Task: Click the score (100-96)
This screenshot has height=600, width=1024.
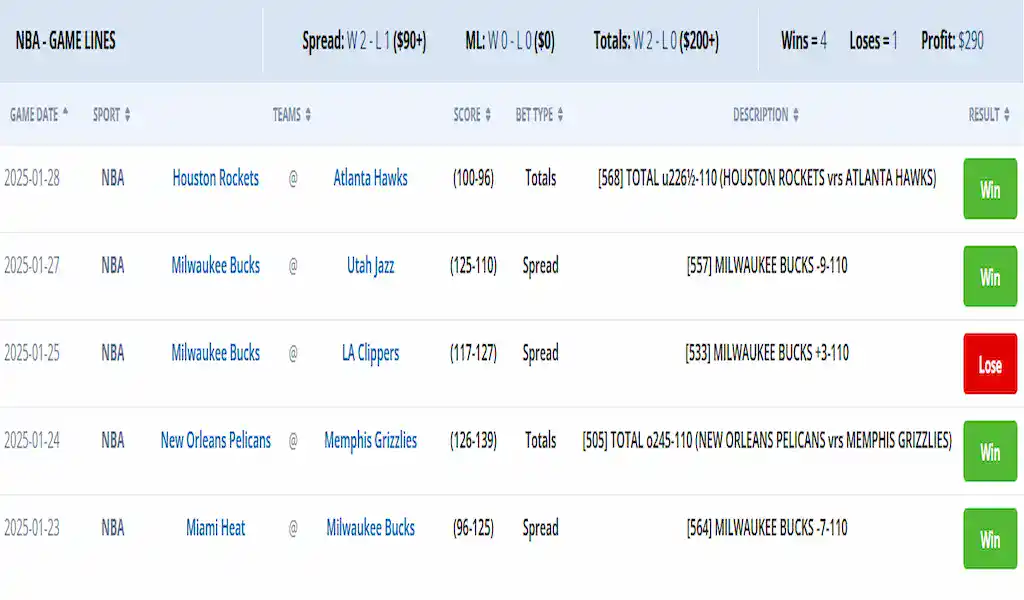Action: tap(473, 178)
